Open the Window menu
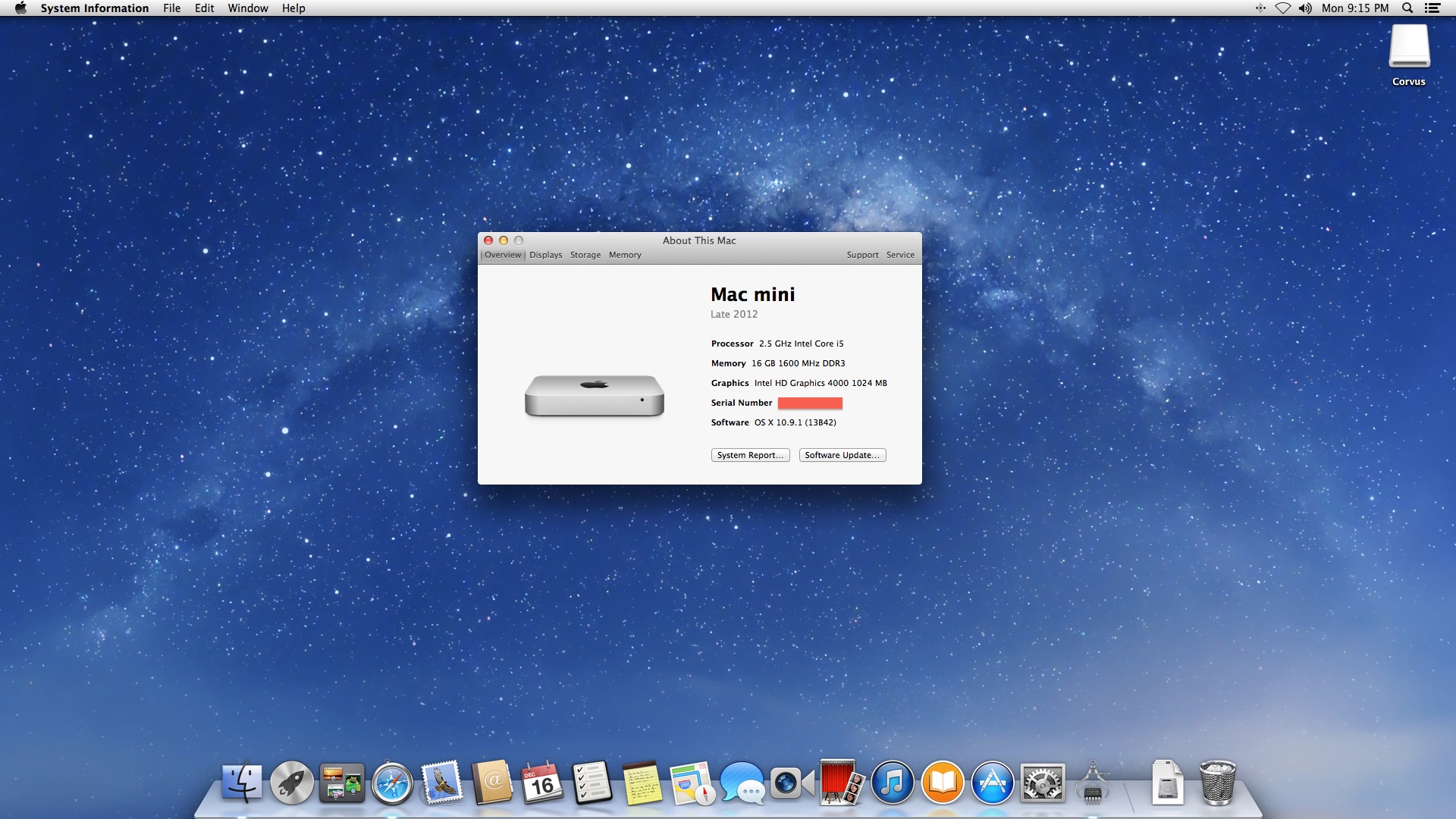Screen dimensions: 1456x819 (248, 8)
